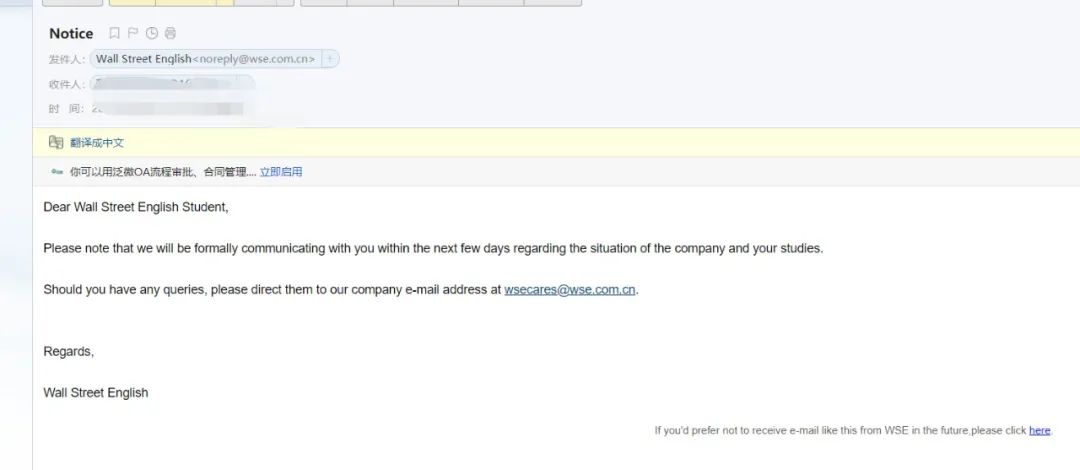1080x470 pixels.
Task: Flag the Notice email
Action: pos(133,34)
